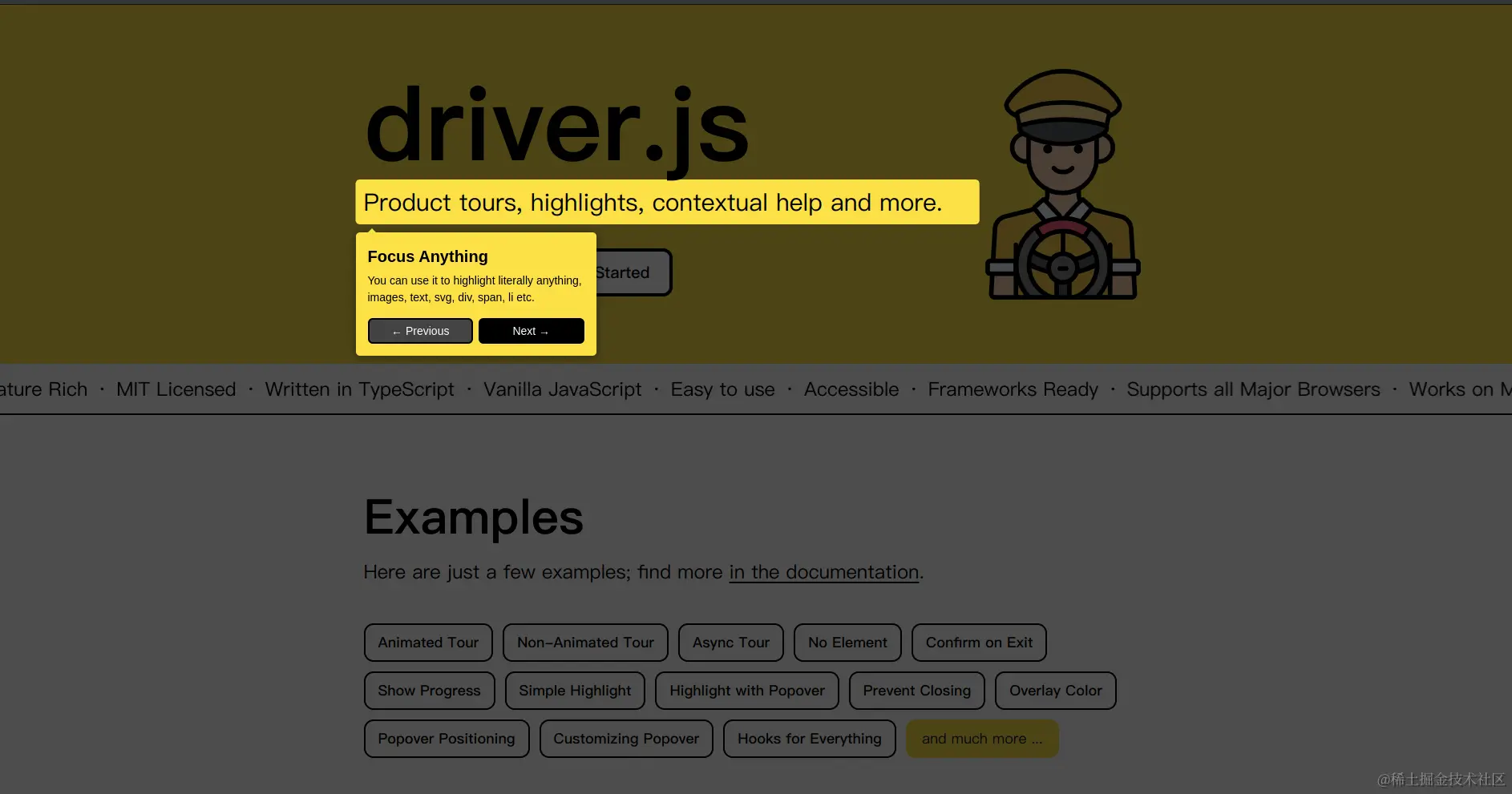Open the Animated Tour example
Image resolution: width=1512 pixels, height=794 pixels.
(x=428, y=643)
